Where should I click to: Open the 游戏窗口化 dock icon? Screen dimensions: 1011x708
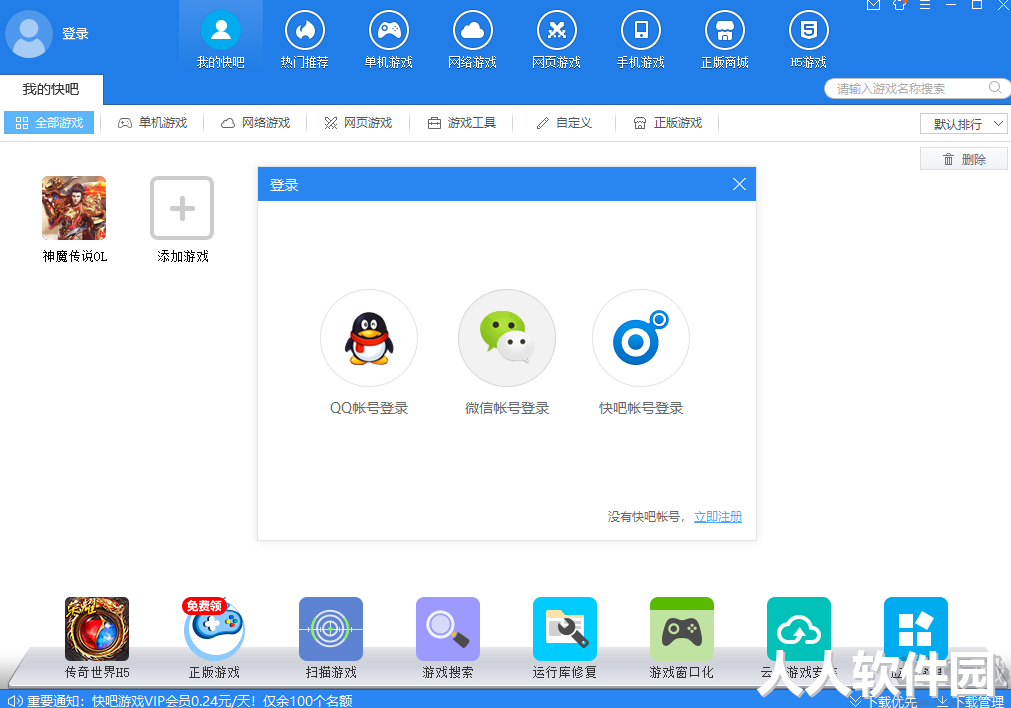tap(682, 629)
